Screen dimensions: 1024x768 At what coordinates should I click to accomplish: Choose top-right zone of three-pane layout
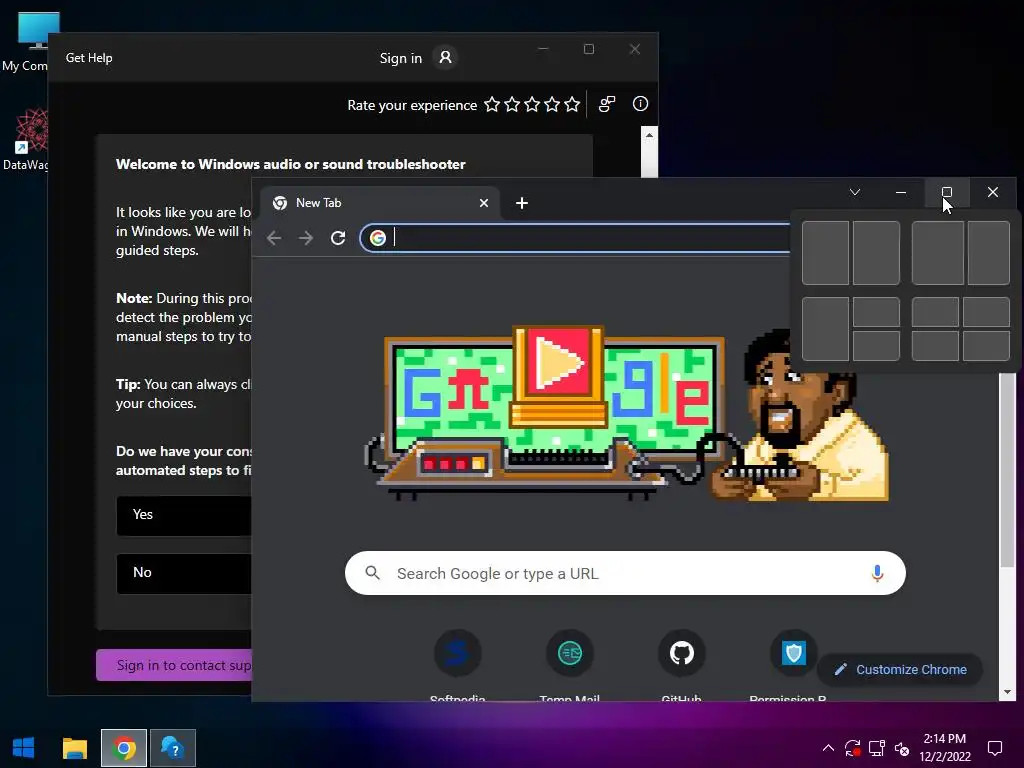876,312
